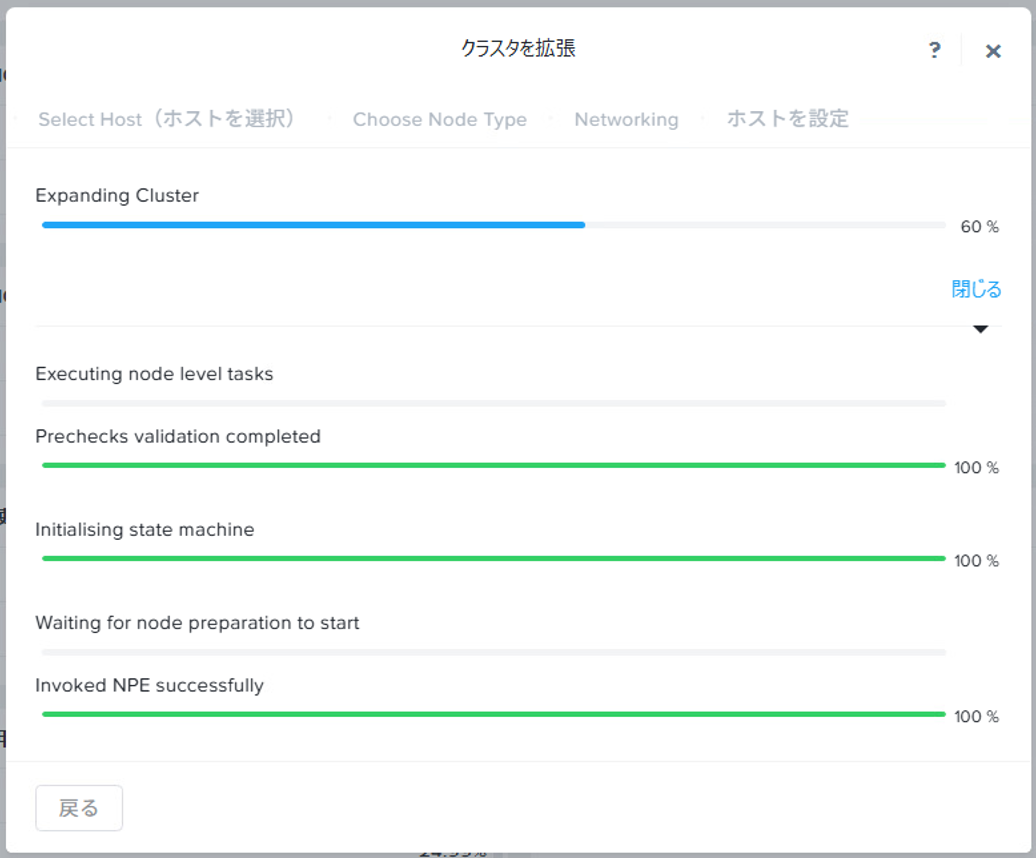The image size is (1036, 858).
Task: Click the 戻る back button
Action: (x=79, y=807)
